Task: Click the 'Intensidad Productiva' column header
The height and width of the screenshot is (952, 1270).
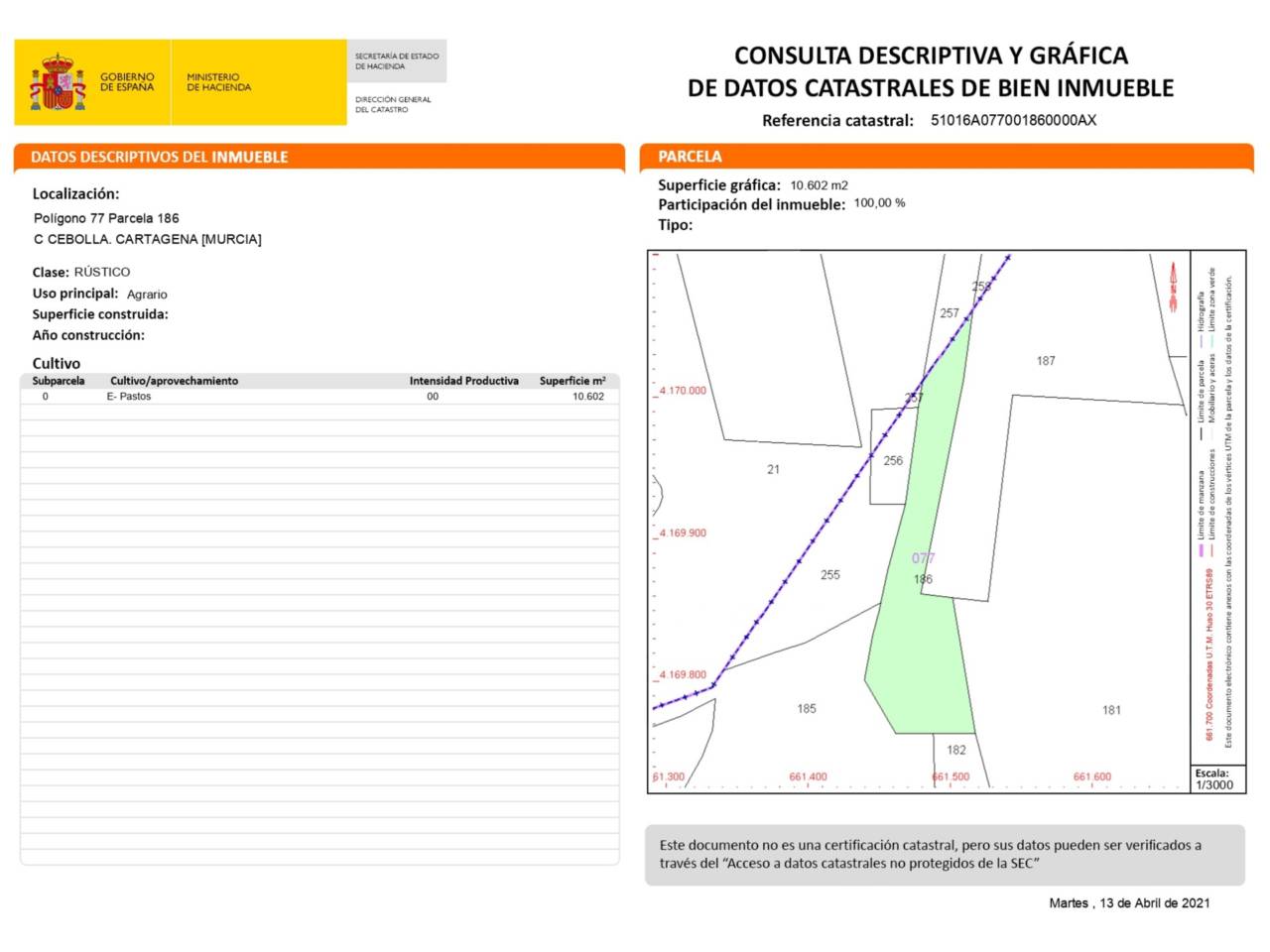Action: (464, 381)
